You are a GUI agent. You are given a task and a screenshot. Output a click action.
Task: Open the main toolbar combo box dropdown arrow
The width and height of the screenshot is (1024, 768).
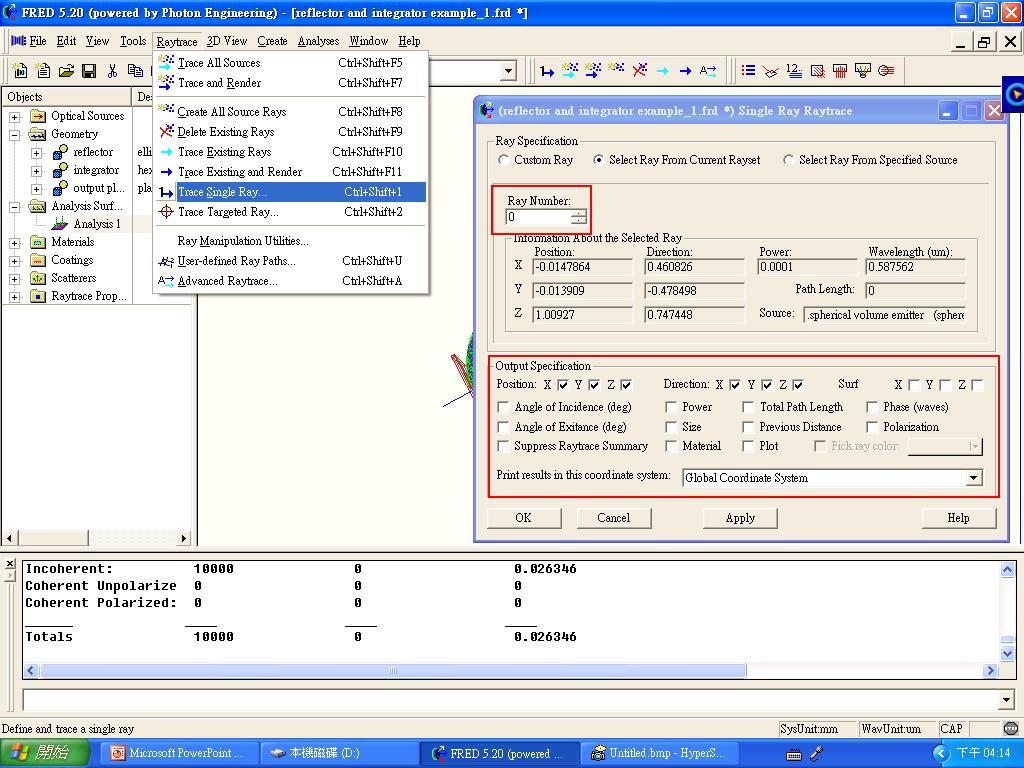(508, 71)
